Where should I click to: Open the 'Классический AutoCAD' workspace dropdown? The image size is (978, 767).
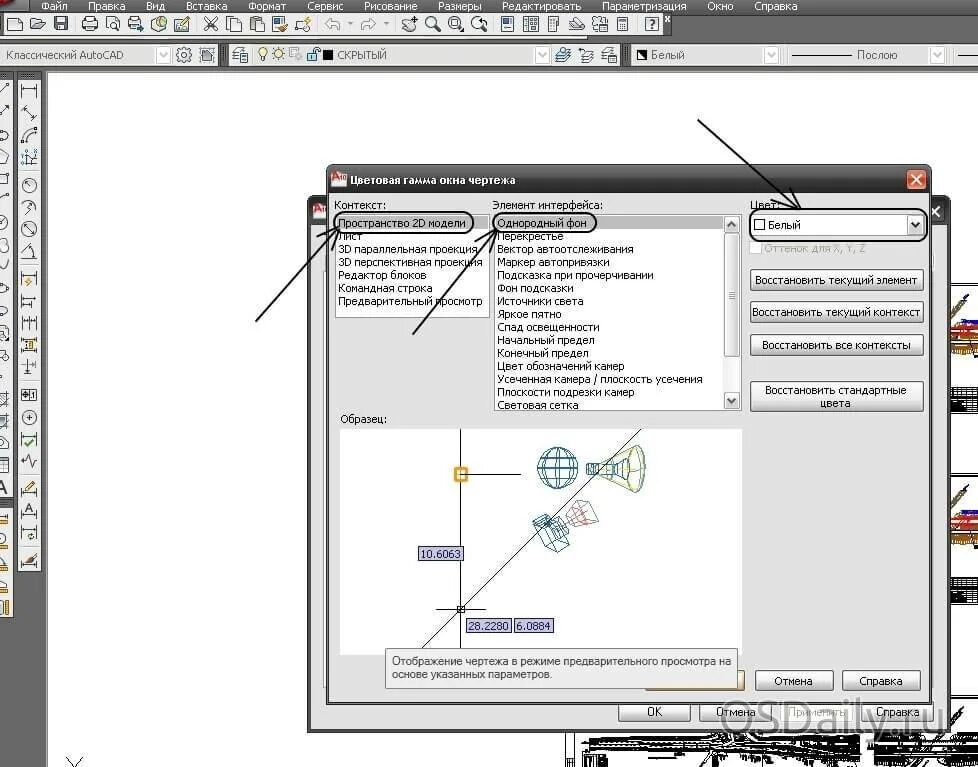pyautogui.click(x=163, y=55)
